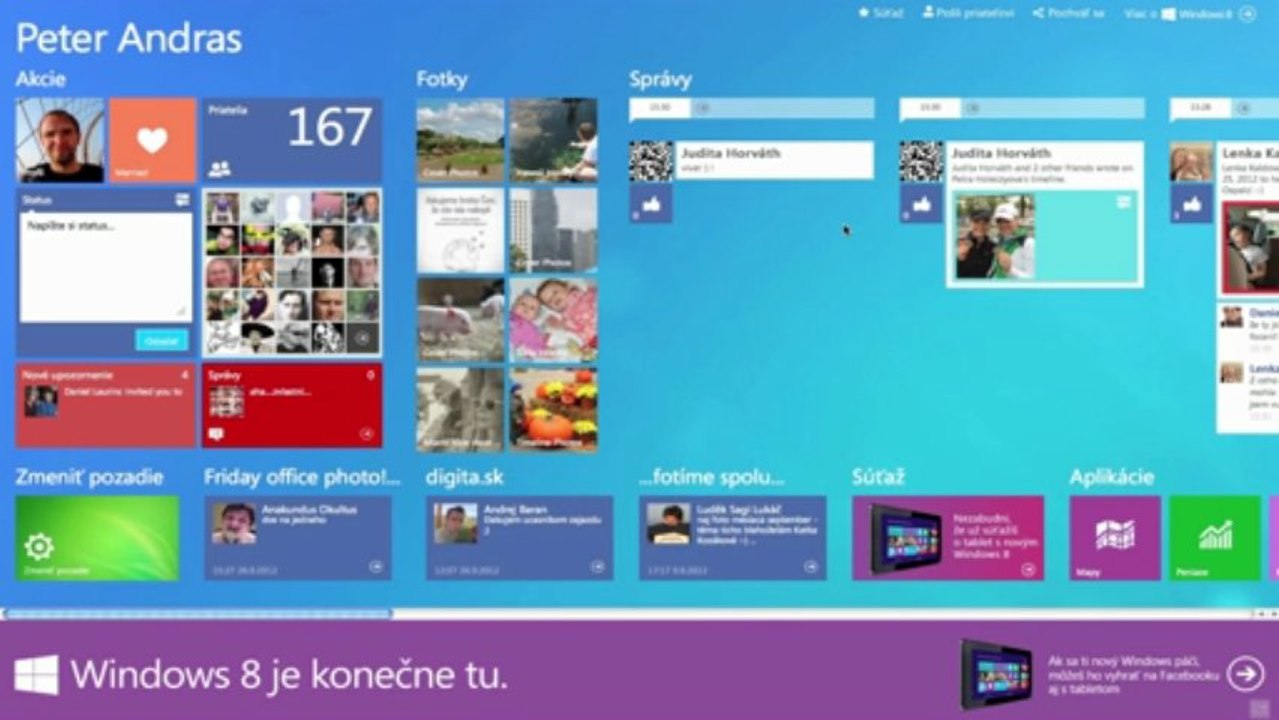Image resolution: width=1279 pixels, height=720 pixels.
Task: Click the Windows logo in purple banner
Action: [36, 675]
